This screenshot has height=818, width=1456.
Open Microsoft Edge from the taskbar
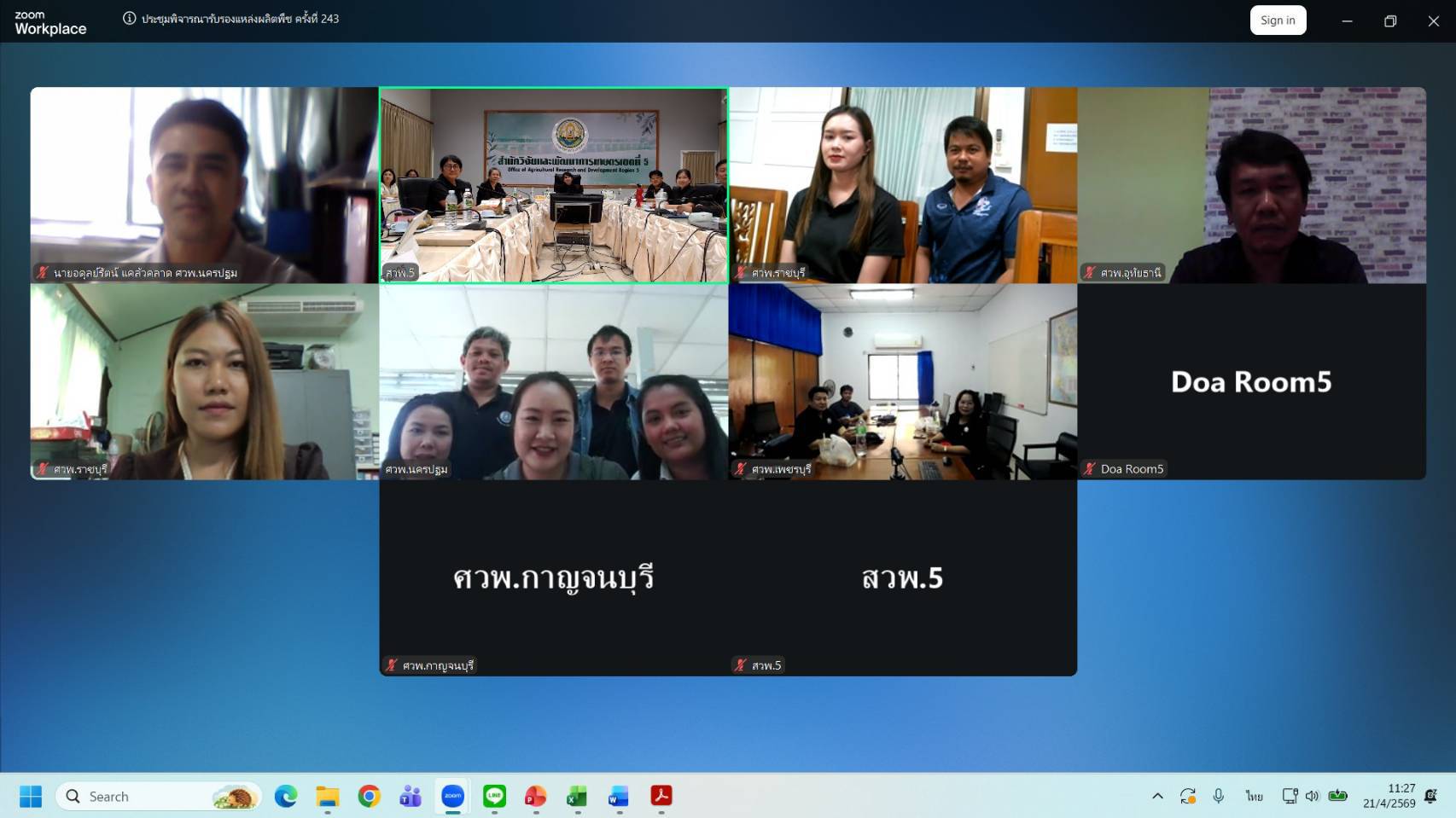point(286,796)
